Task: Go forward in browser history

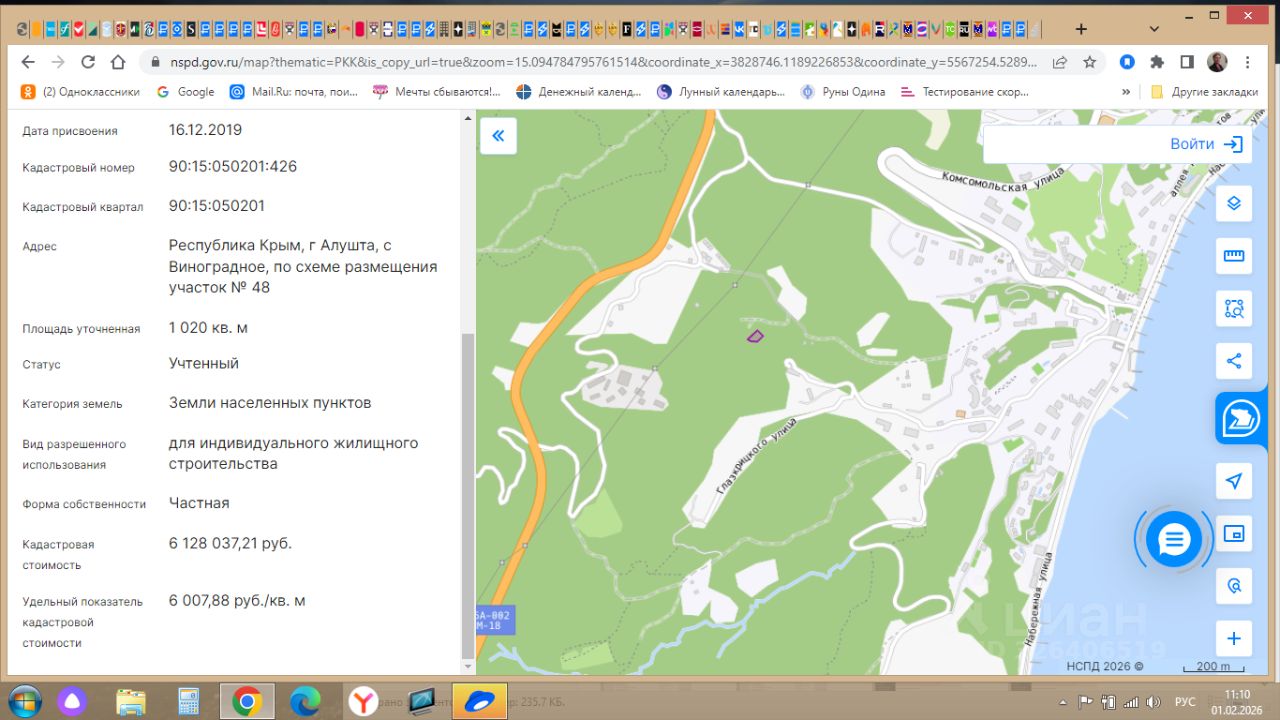Action: coord(58,62)
